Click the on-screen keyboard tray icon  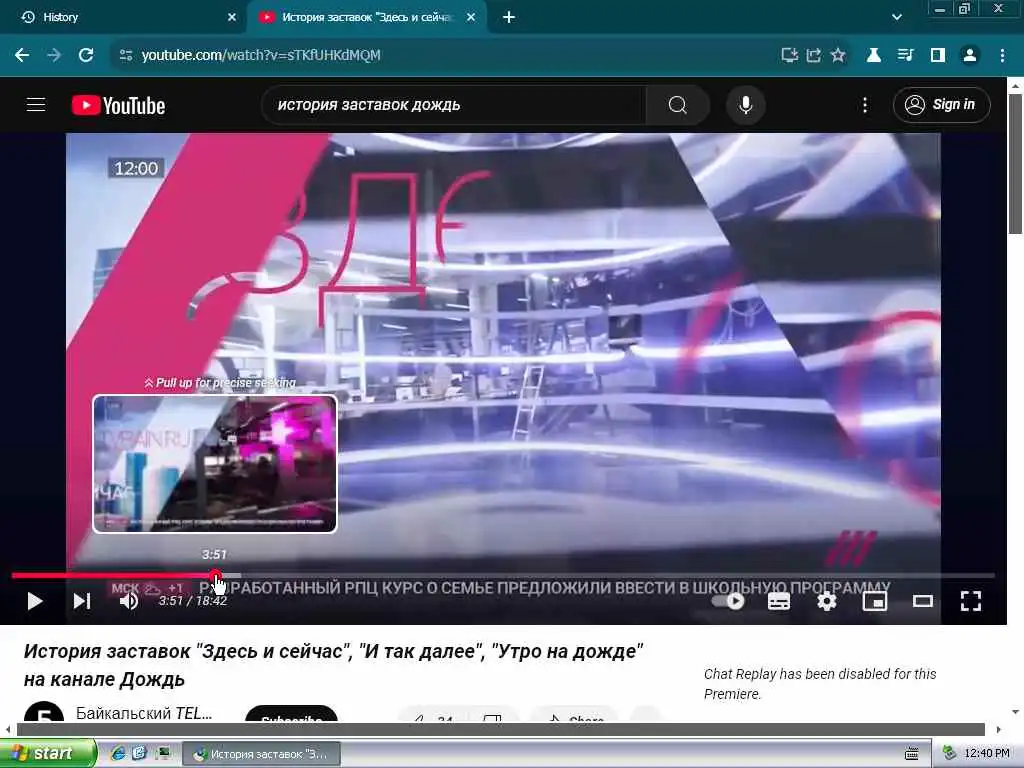pos(912,754)
